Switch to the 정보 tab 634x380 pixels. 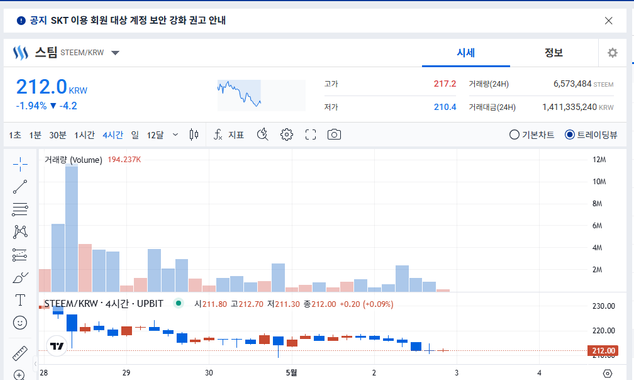(x=554, y=53)
